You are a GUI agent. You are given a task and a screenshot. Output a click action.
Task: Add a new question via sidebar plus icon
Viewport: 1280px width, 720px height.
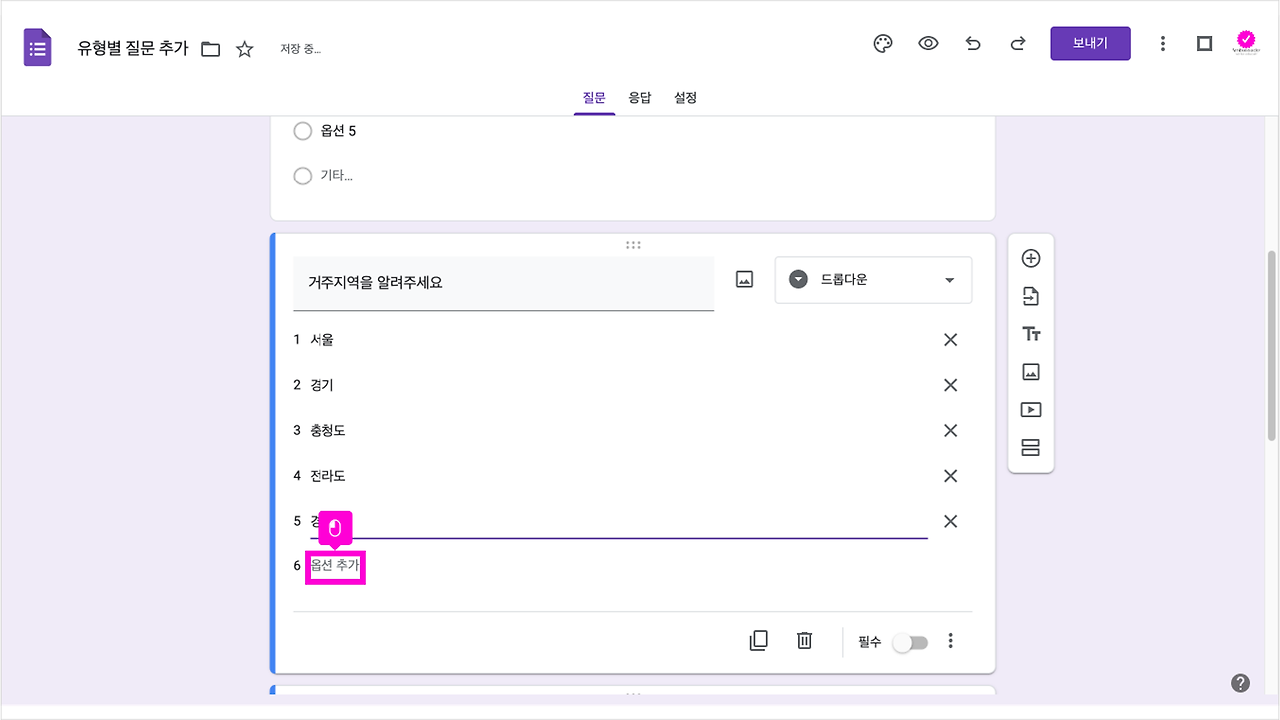click(1030, 257)
